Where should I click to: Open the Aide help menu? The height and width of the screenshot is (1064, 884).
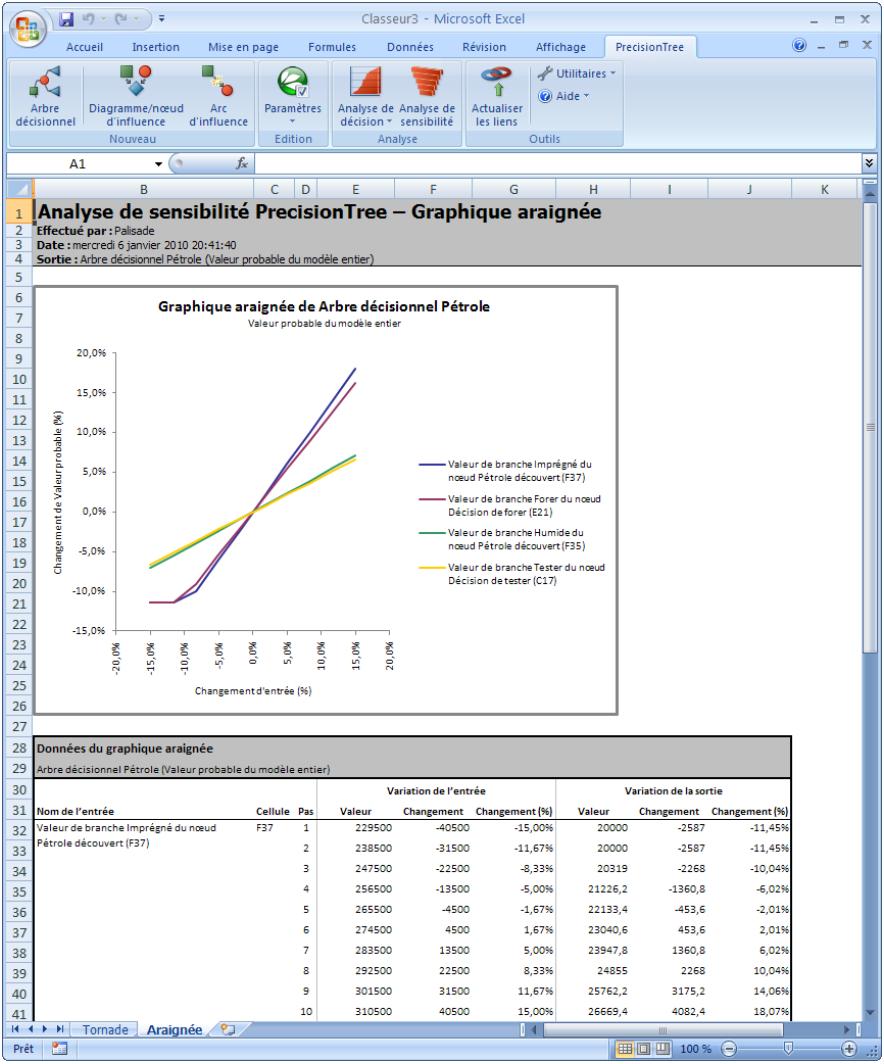(x=565, y=94)
